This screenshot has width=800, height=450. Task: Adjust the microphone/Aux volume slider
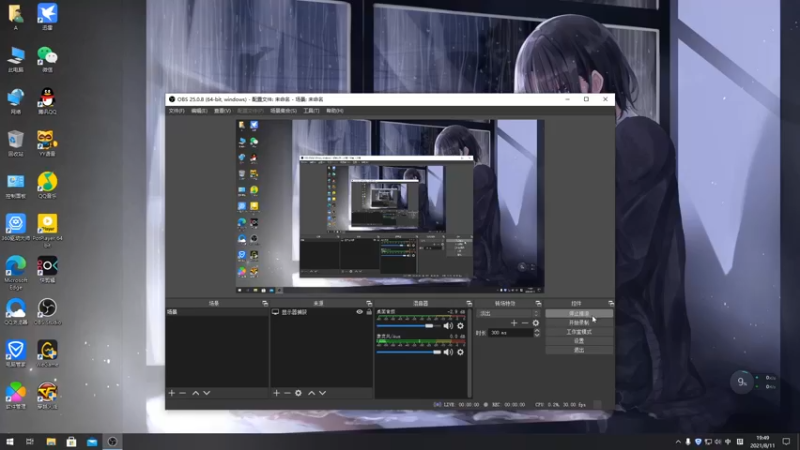tap(409, 352)
